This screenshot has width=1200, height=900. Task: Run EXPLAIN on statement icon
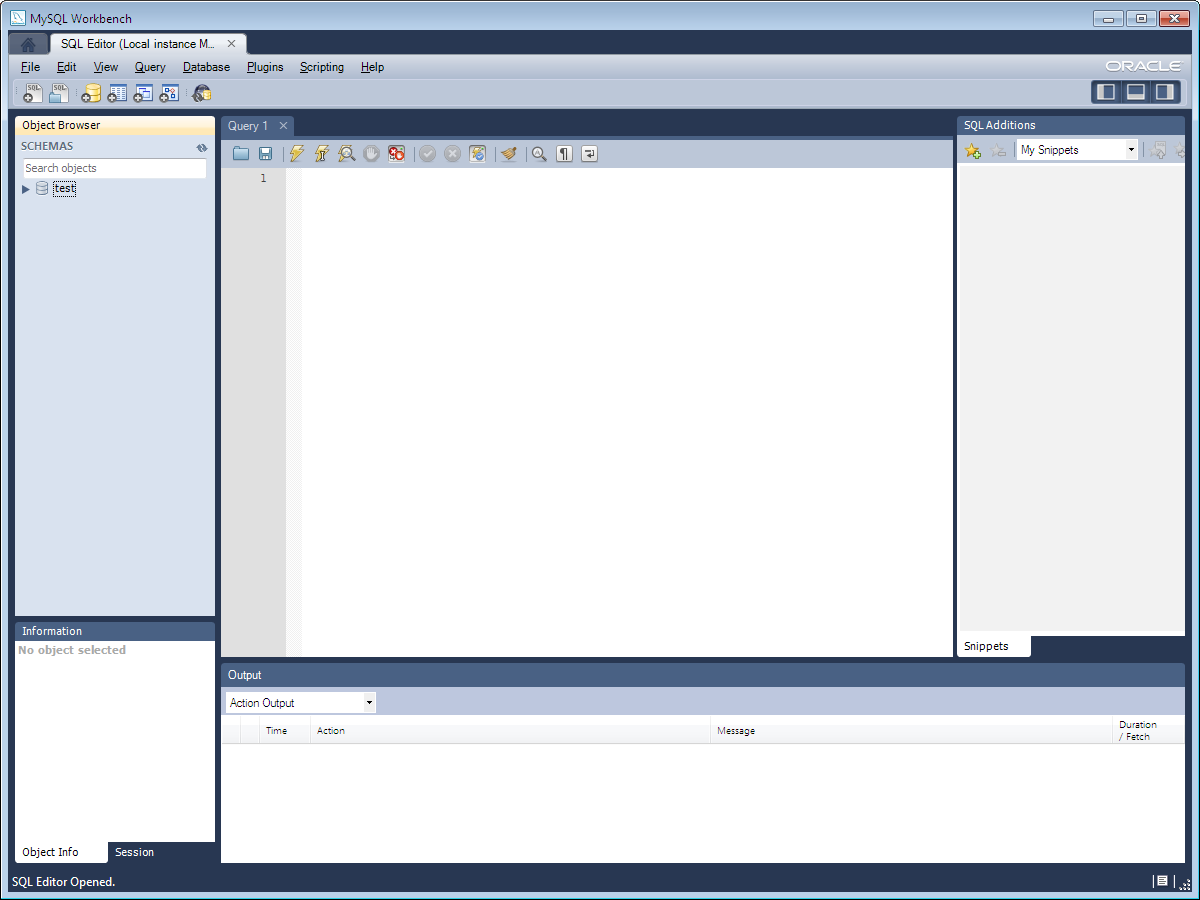click(x=347, y=154)
